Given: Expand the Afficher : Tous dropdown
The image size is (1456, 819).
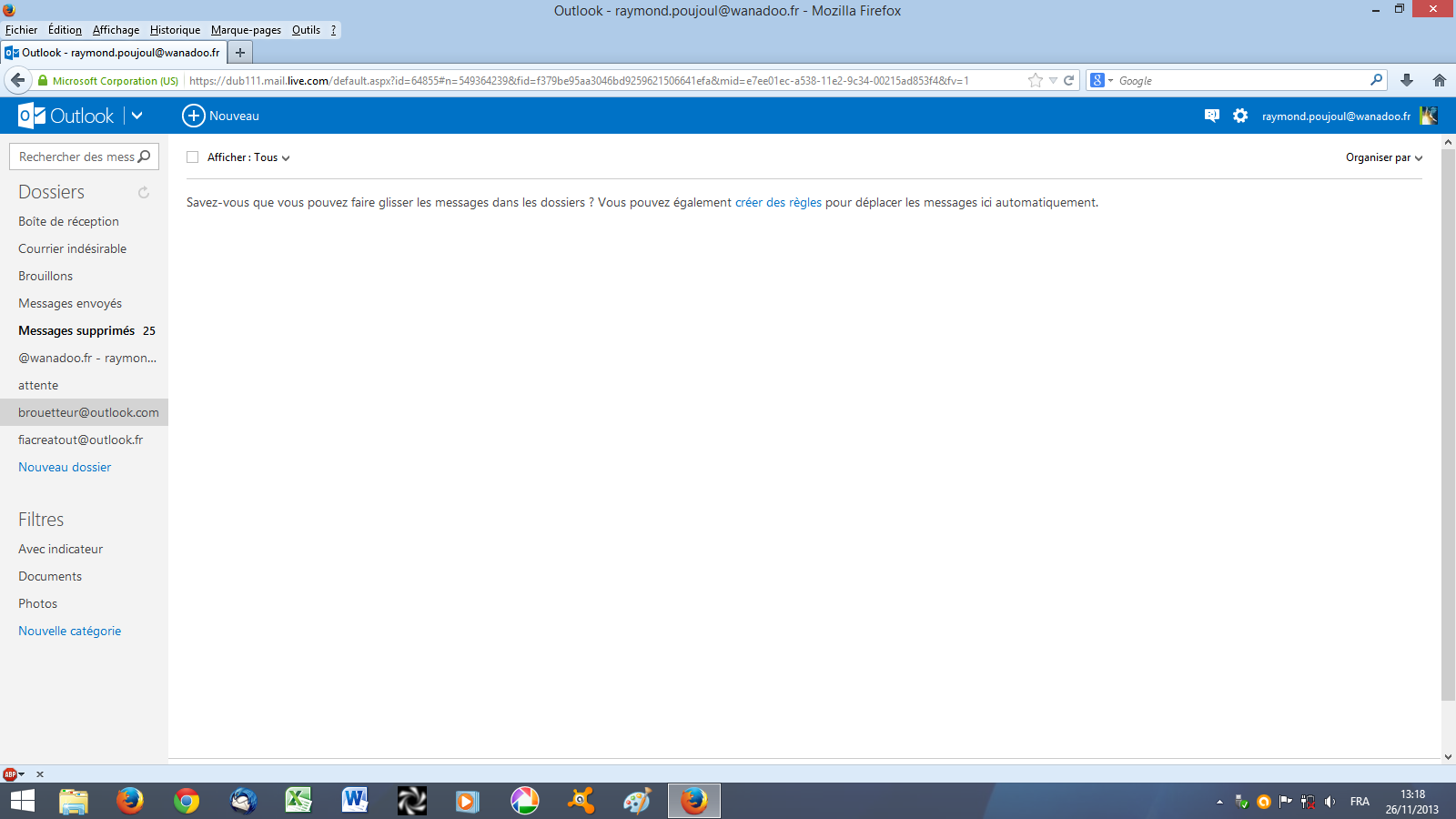Looking at the screenshot, I should click(248, 157).
